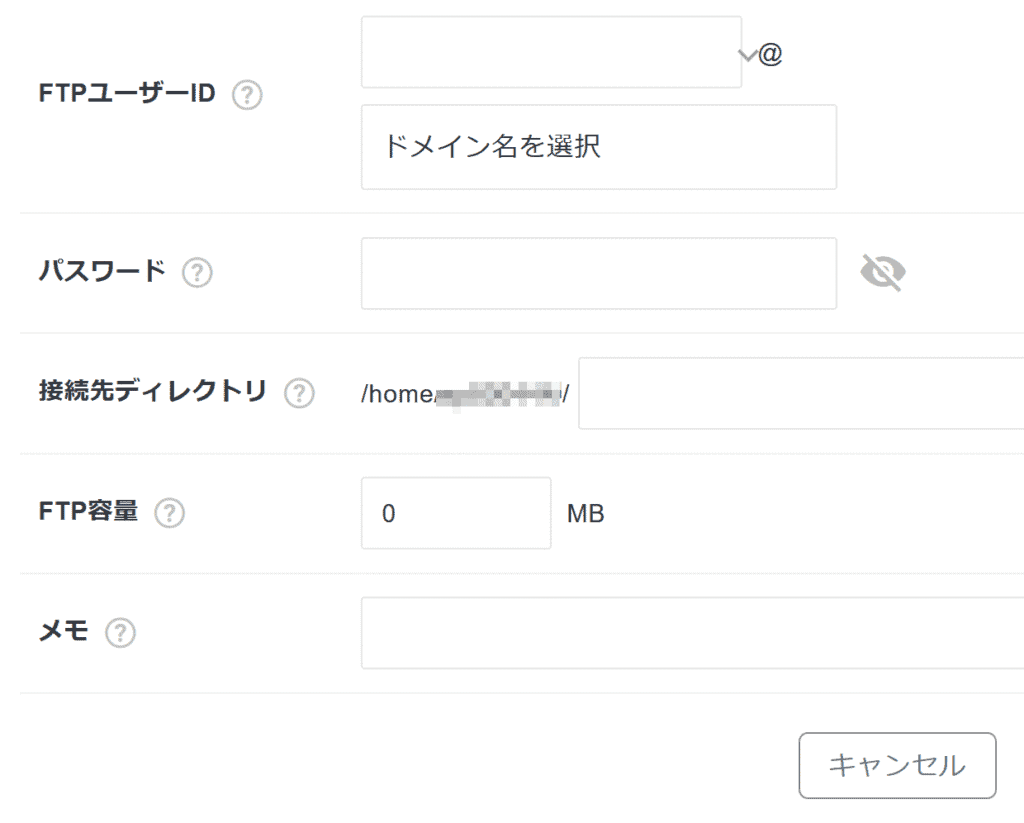Click the help icon beside FTPユーザーID
The image size is (1024, 823).
pyautogui.click(x=247, y=96)
